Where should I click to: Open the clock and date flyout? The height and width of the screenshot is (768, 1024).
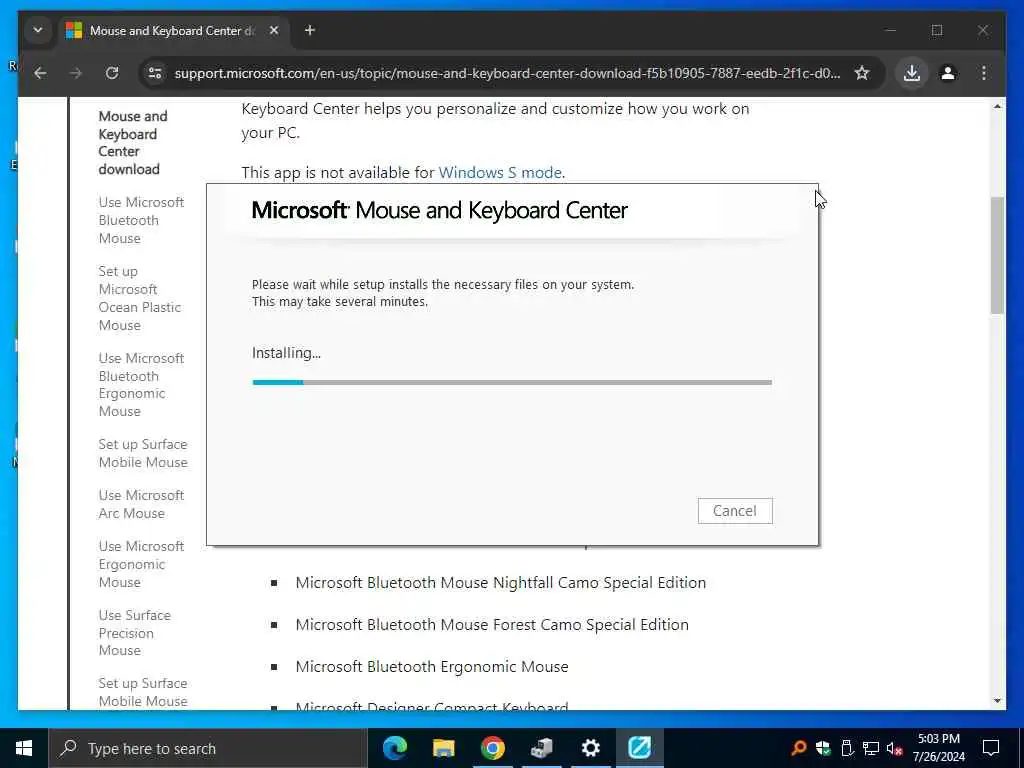click(x=938, y=748)
